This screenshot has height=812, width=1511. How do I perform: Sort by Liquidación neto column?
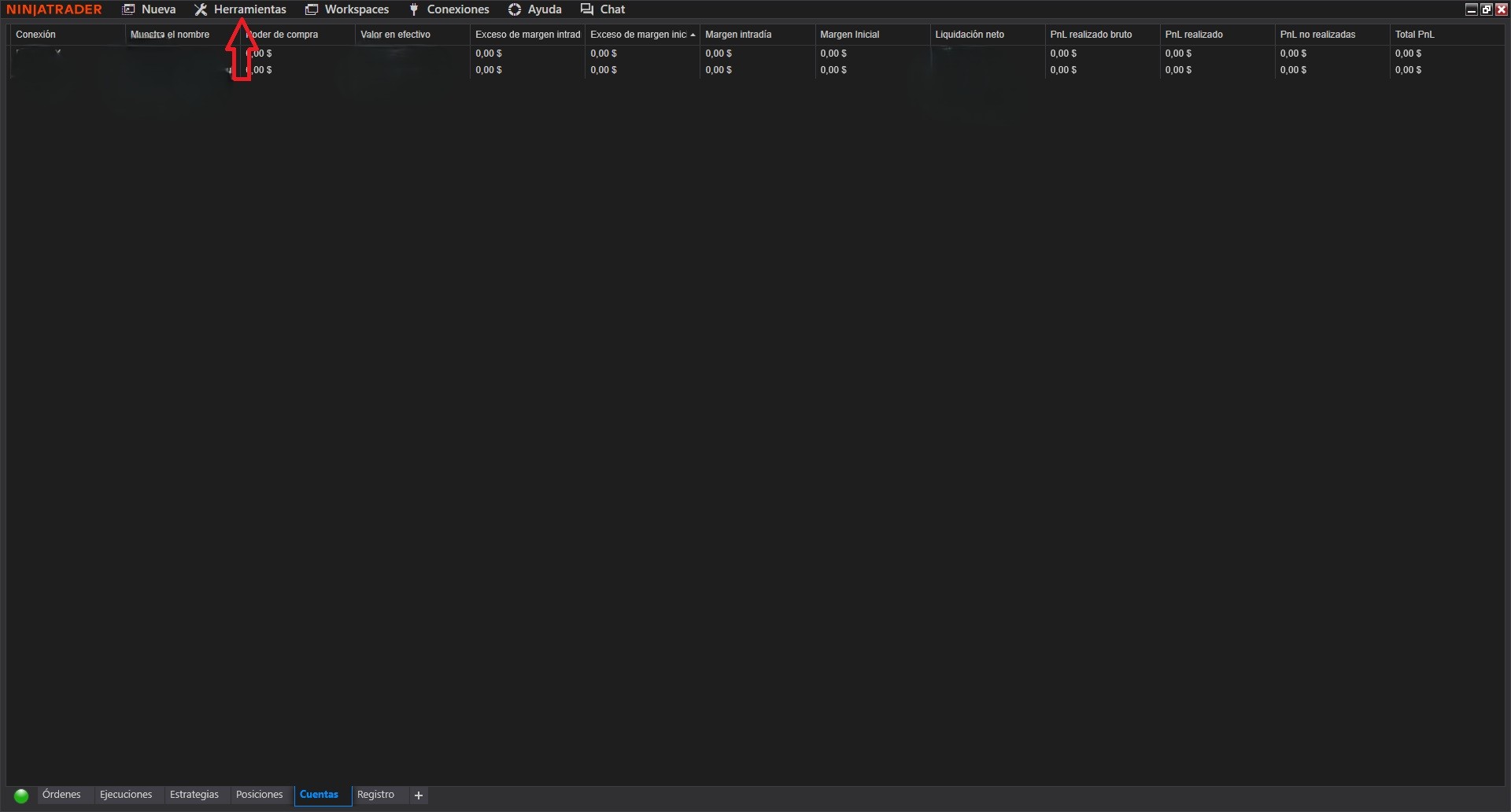tap(987, 35)
